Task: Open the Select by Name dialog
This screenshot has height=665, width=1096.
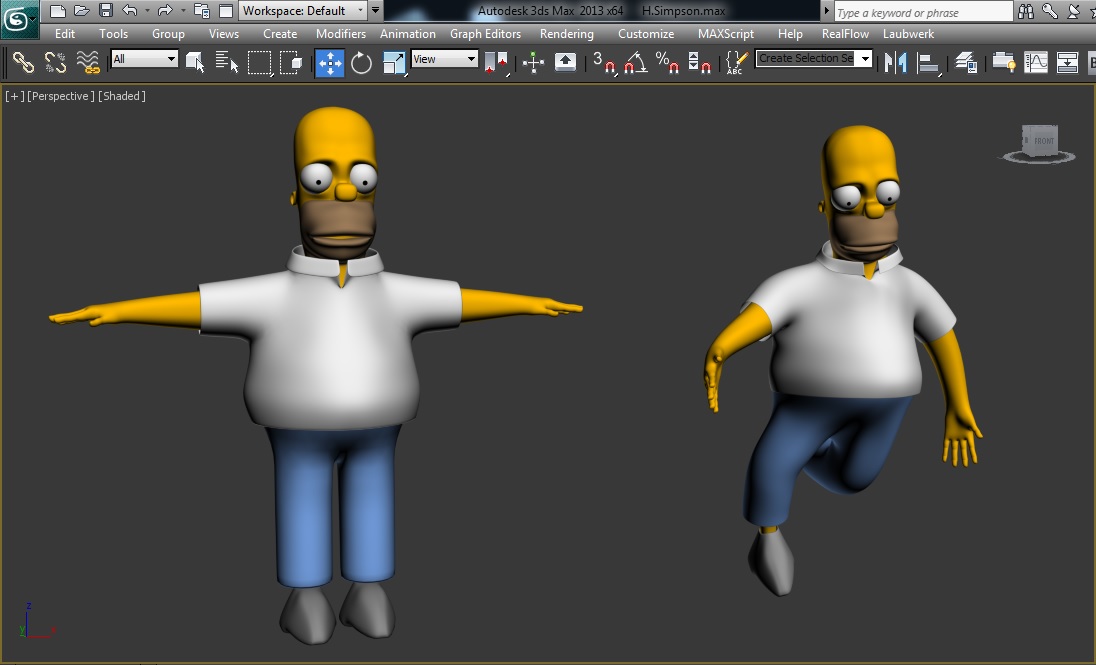Action: [226, 62]
